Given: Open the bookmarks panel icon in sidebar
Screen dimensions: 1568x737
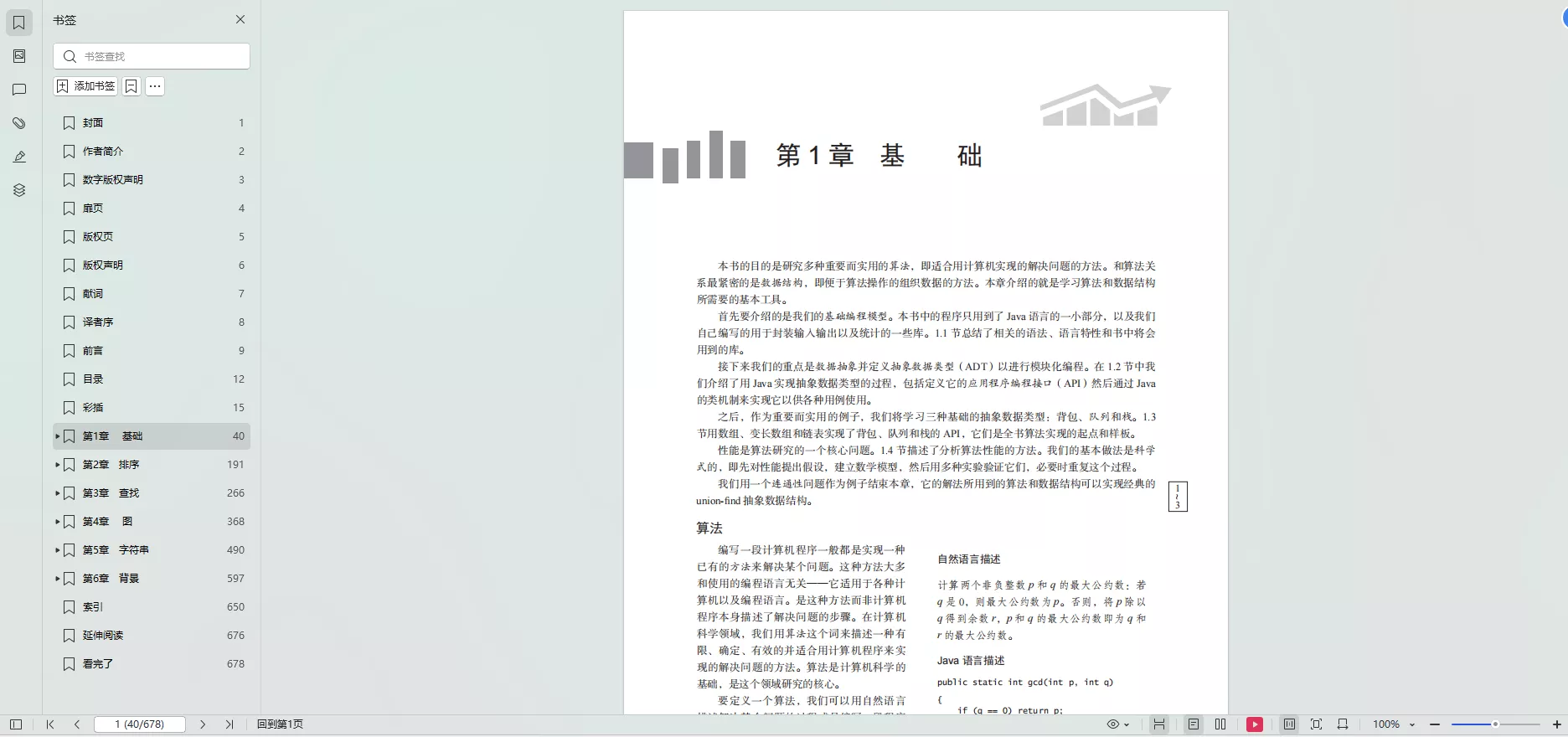Looking at the screenshot, I should tap(19, 23).
